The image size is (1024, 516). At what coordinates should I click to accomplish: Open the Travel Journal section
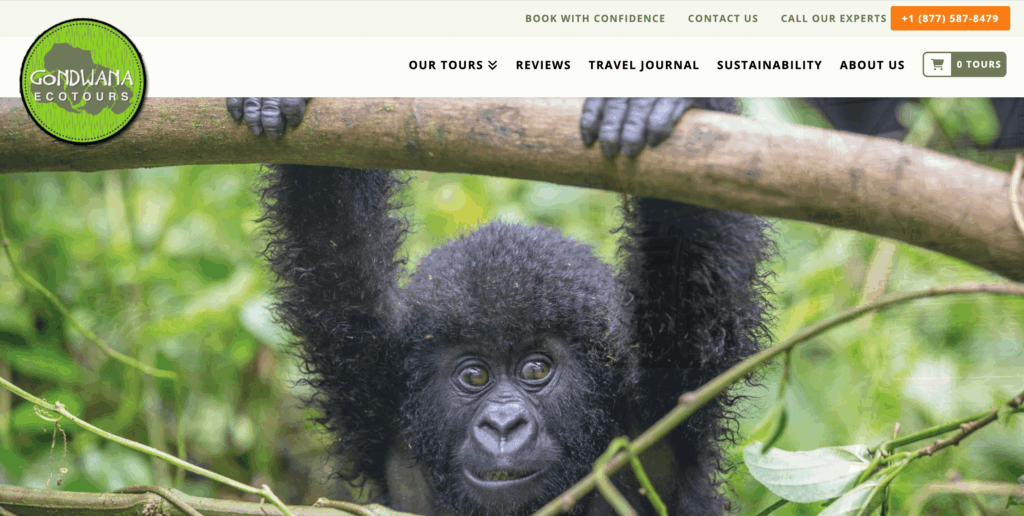tap(644, 65)
